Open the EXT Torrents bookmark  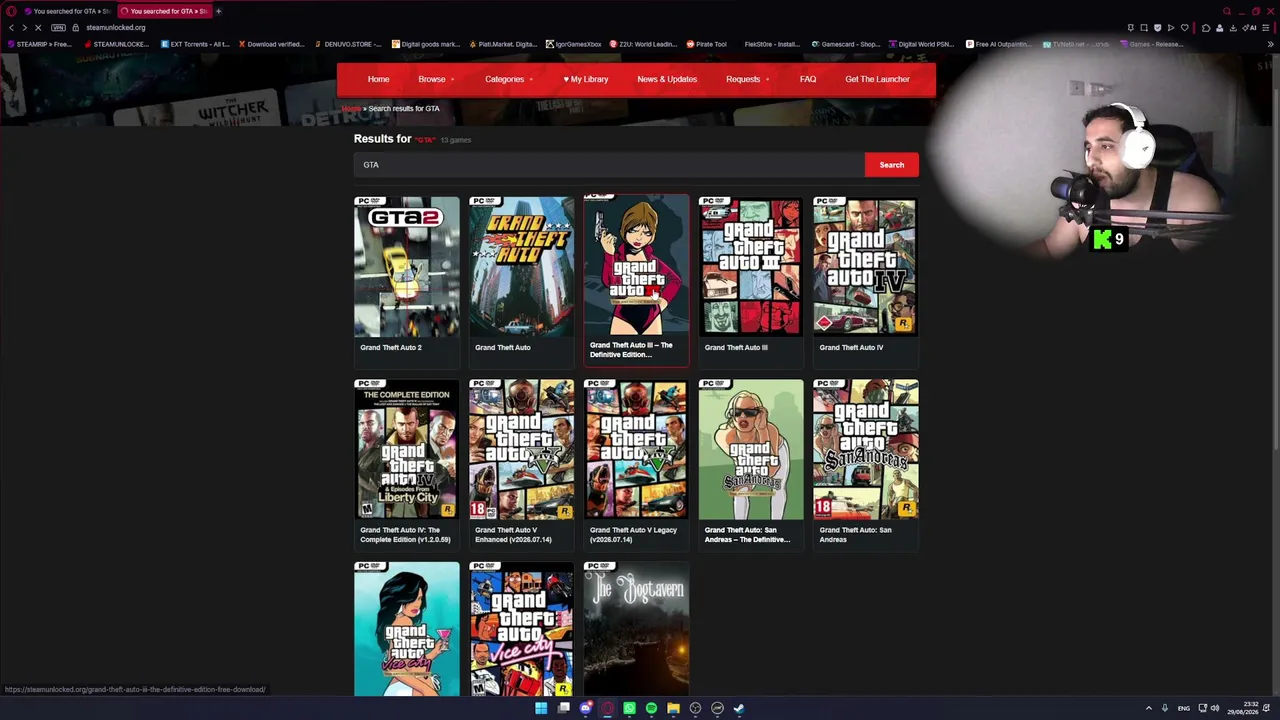click(195, 44)
